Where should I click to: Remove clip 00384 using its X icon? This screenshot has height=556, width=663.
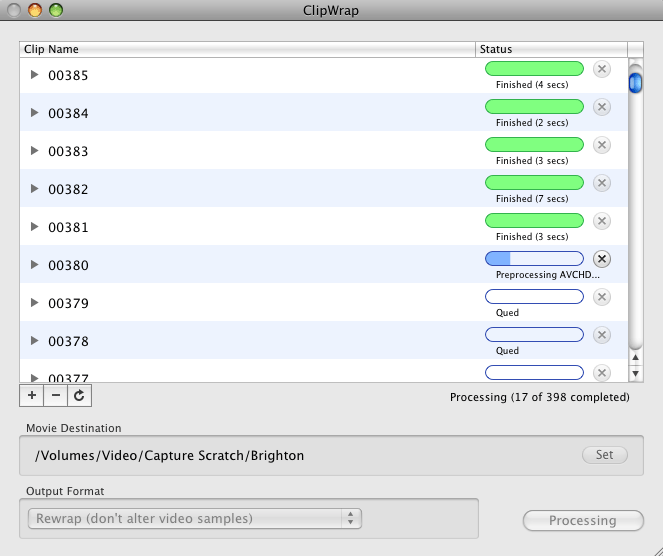point(602,107)
